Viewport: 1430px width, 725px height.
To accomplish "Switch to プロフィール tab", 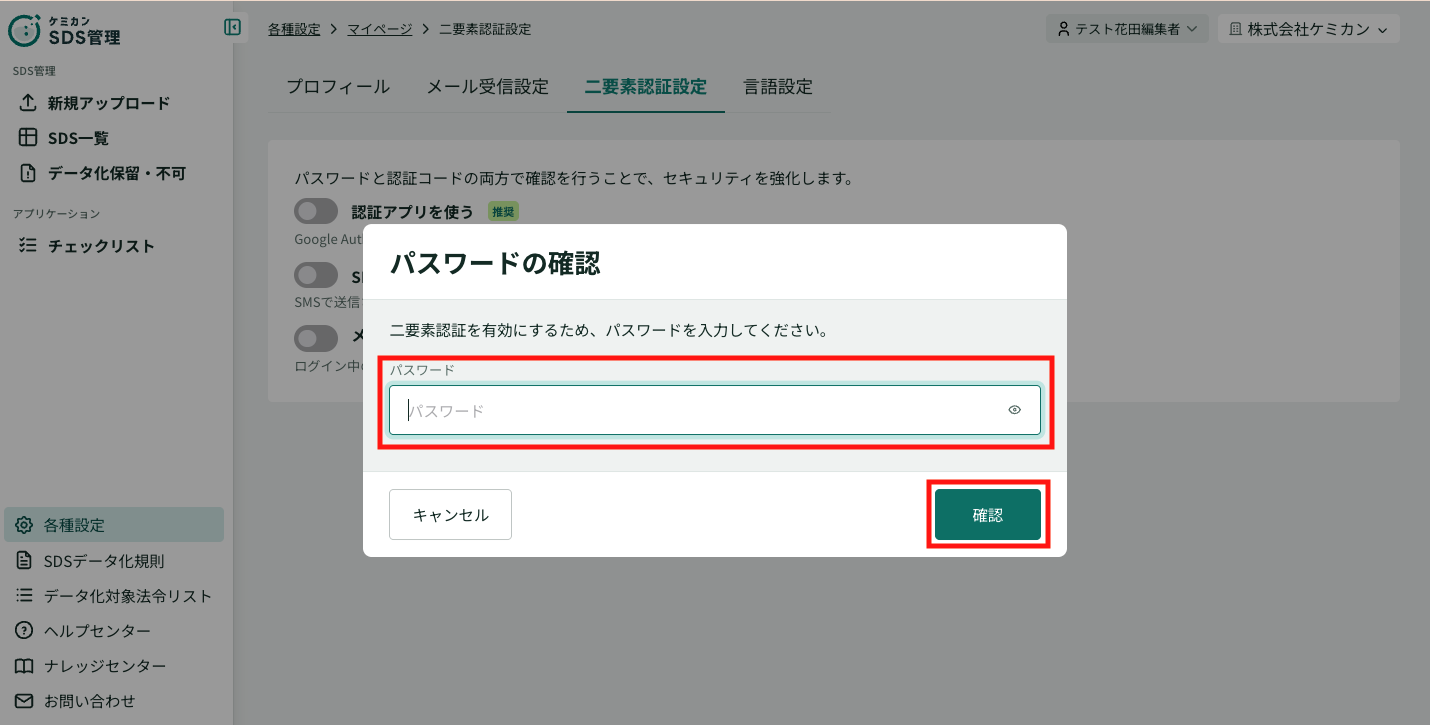I will [338, 87].
